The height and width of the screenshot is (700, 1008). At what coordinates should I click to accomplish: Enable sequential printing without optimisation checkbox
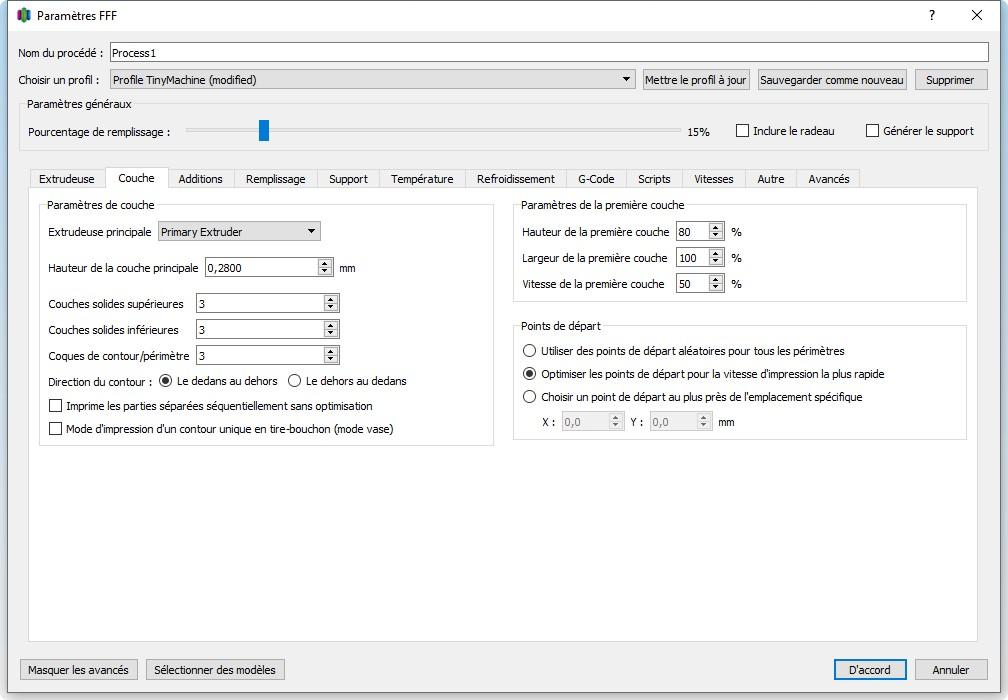56,406
